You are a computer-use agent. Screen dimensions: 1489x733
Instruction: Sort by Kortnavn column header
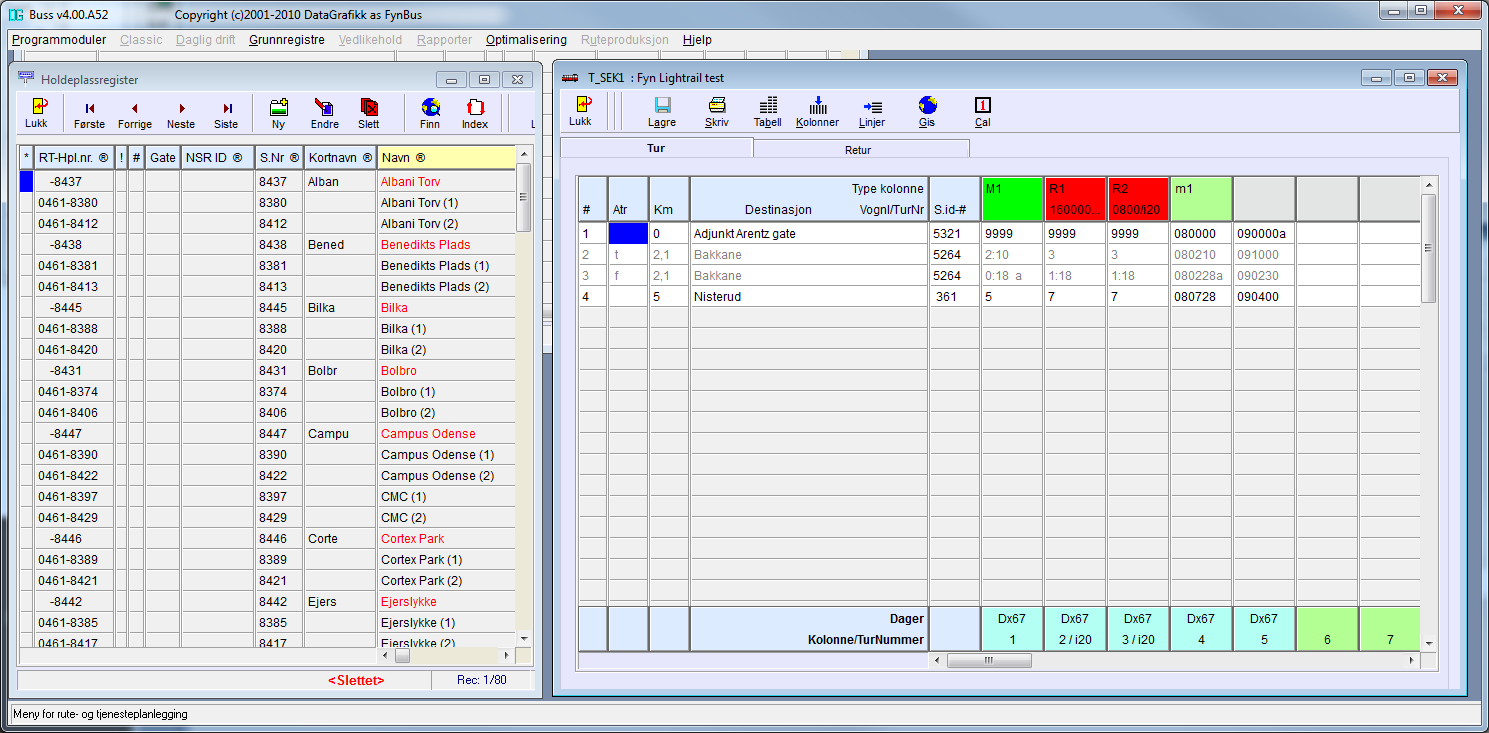tap(340, 157)
